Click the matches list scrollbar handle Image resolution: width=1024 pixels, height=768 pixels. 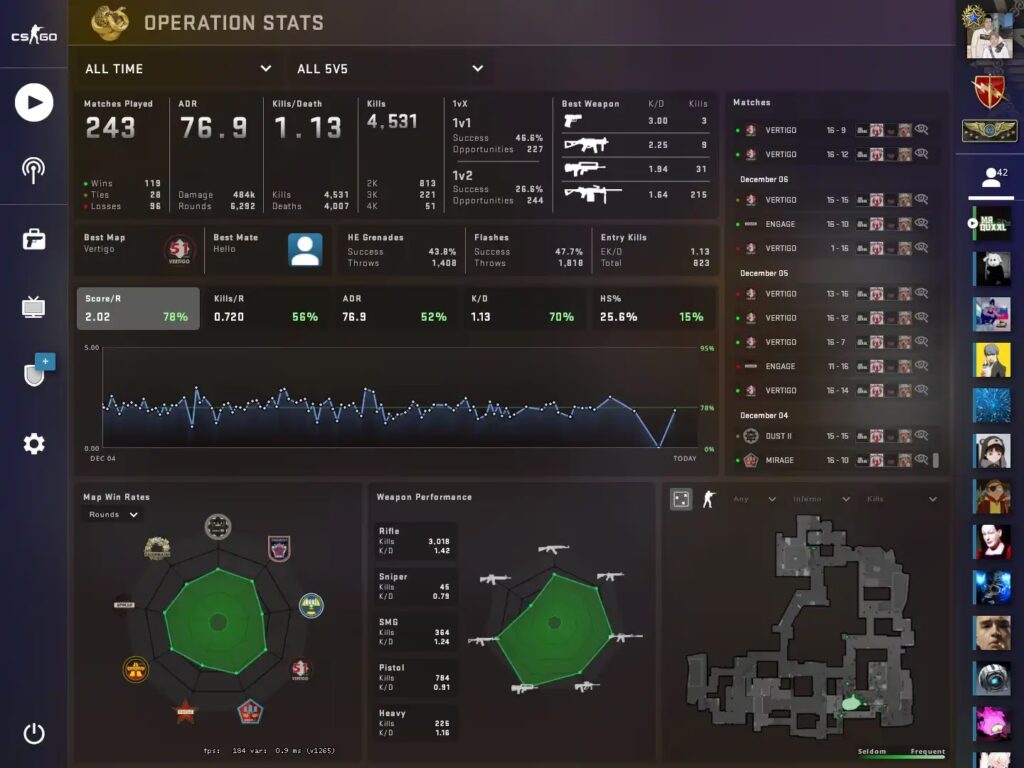tap(936, 460)
